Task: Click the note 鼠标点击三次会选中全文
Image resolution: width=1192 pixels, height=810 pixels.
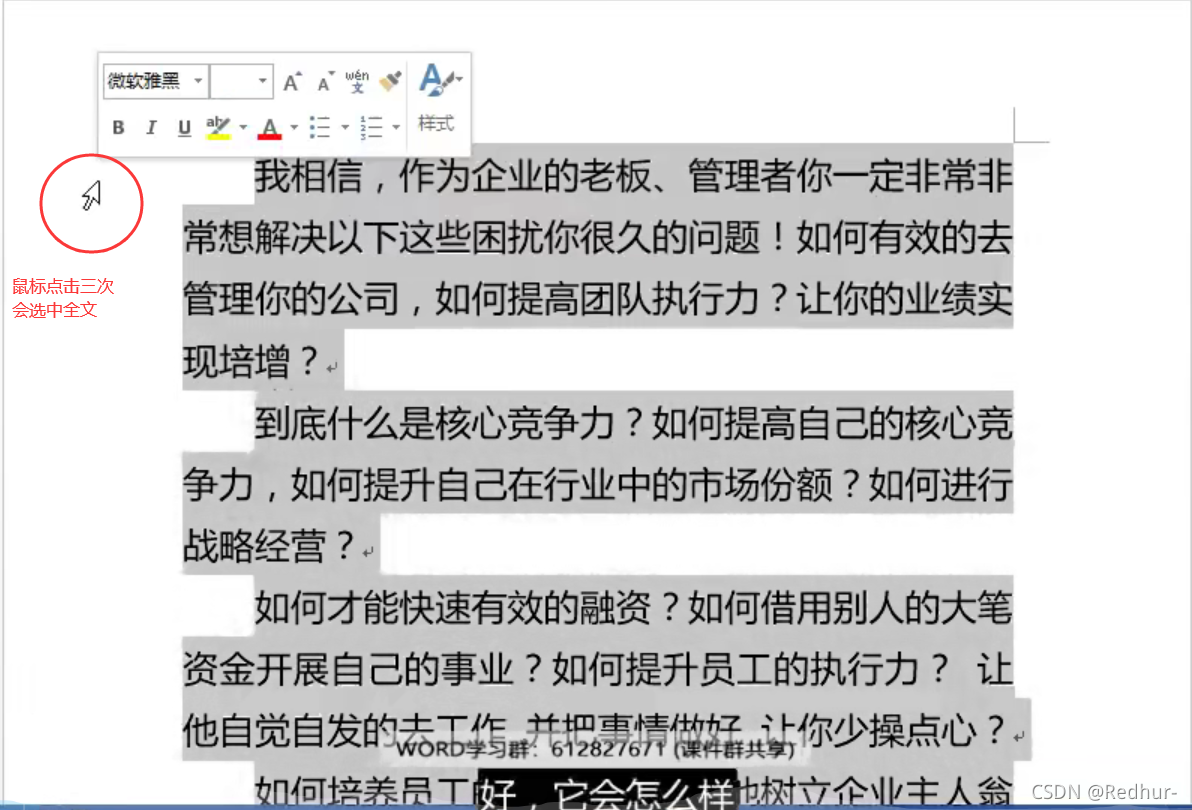Action: pyautogui.click(x=63, y=296)
